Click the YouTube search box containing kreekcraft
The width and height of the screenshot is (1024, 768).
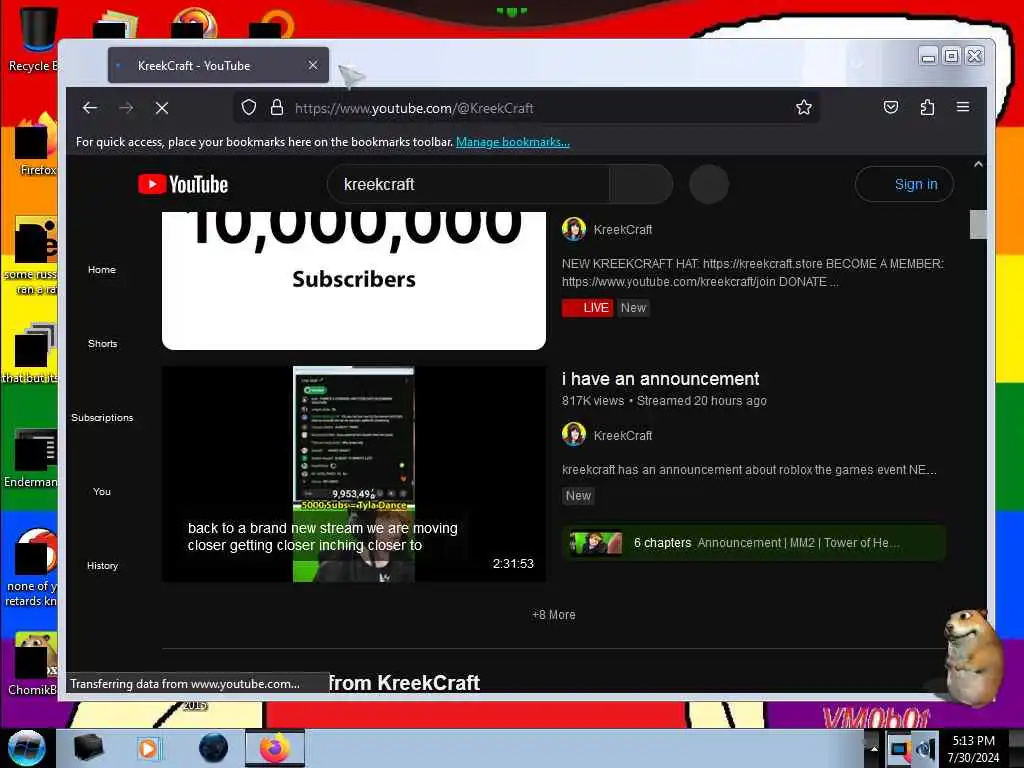pos(468,184)
